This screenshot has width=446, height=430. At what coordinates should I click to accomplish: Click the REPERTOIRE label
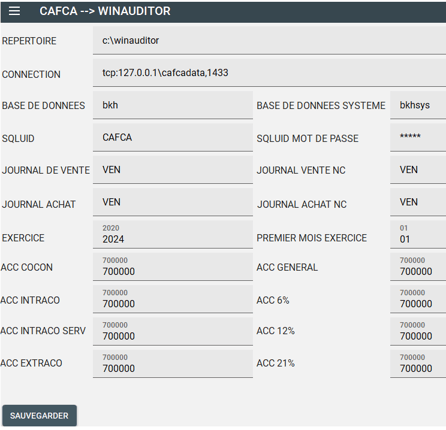click(x=29, y=41)
